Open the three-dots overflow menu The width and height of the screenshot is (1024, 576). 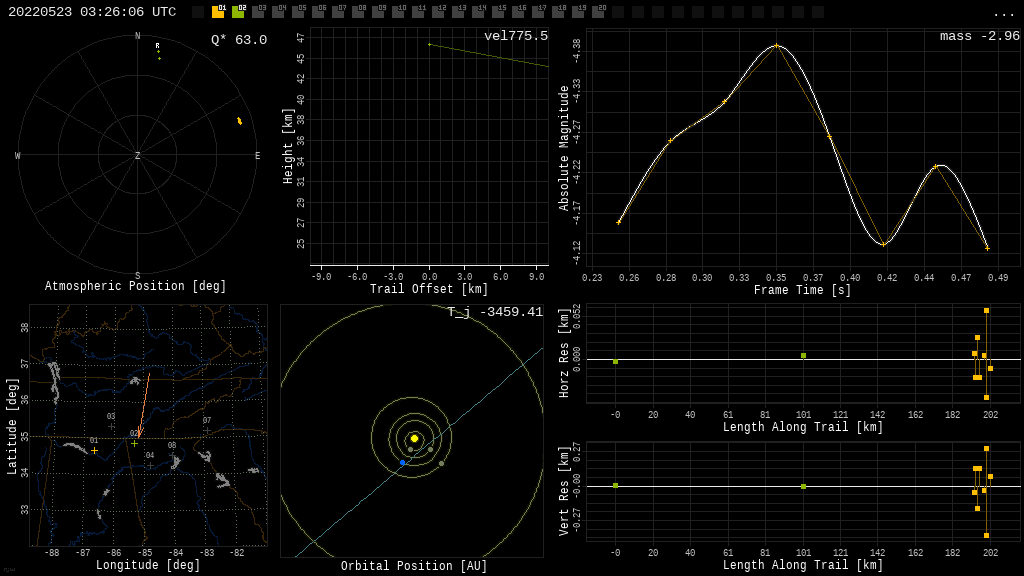pos(1003,13)
